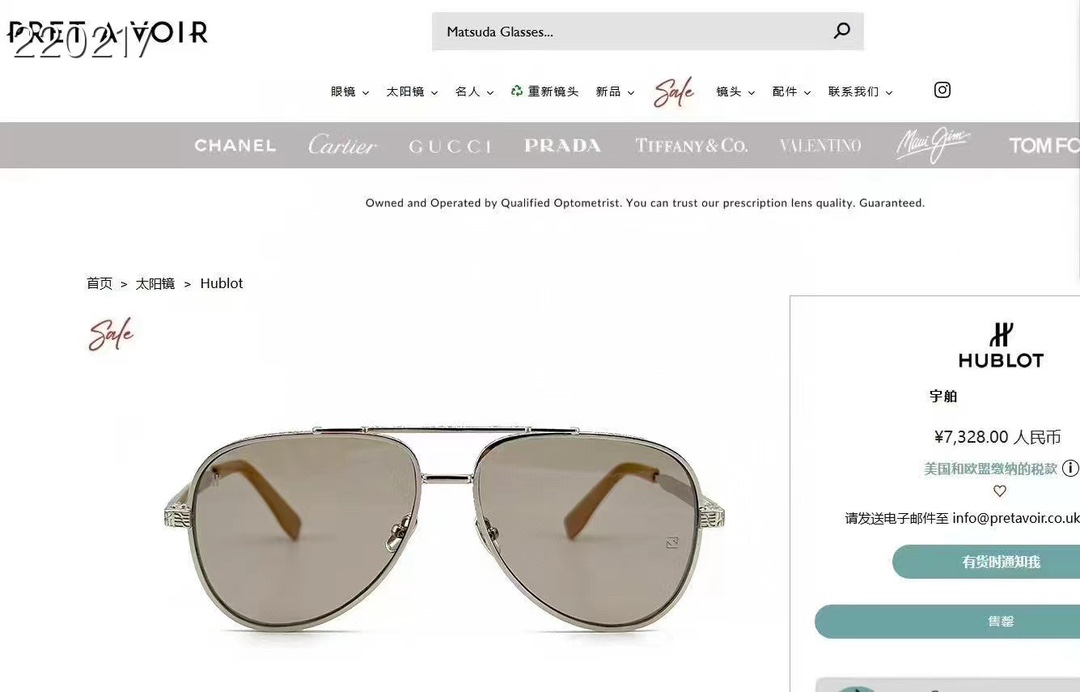
Task: Open the Instagram icon link
Action: pos(942,90)
